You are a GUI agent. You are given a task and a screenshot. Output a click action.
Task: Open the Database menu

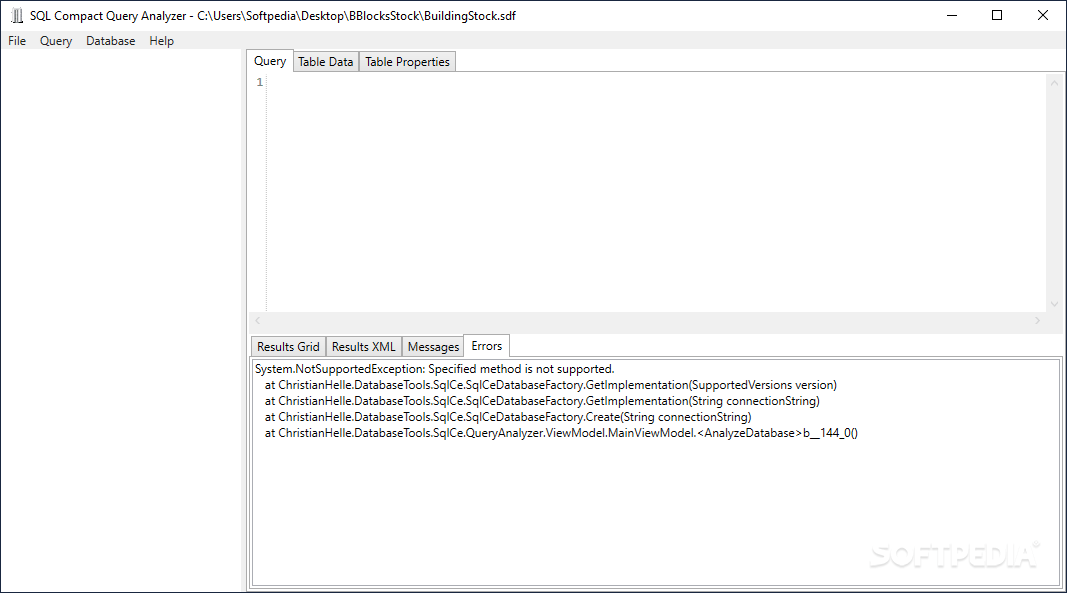tap(110, 41)
